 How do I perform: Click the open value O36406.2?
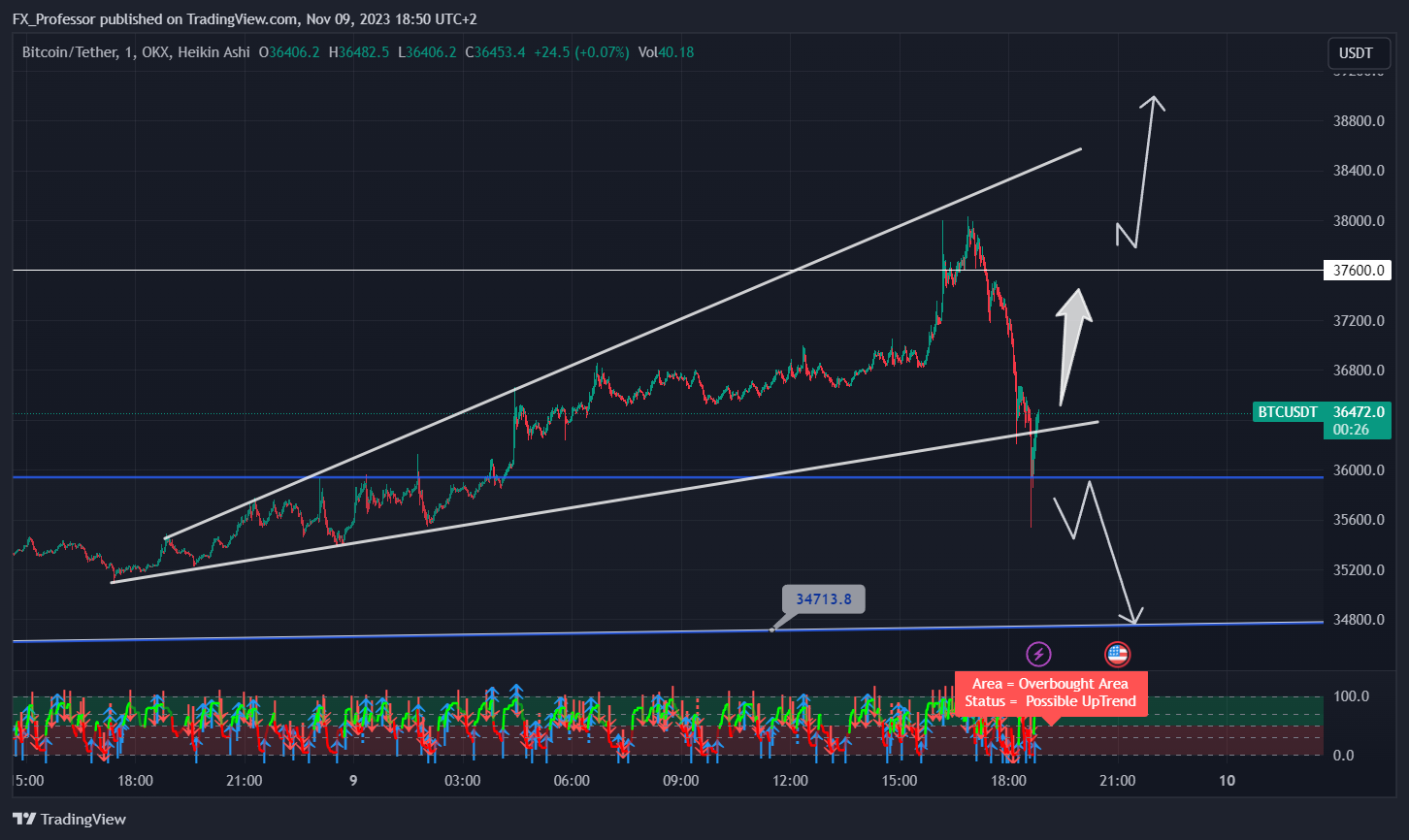click(289, 51)
